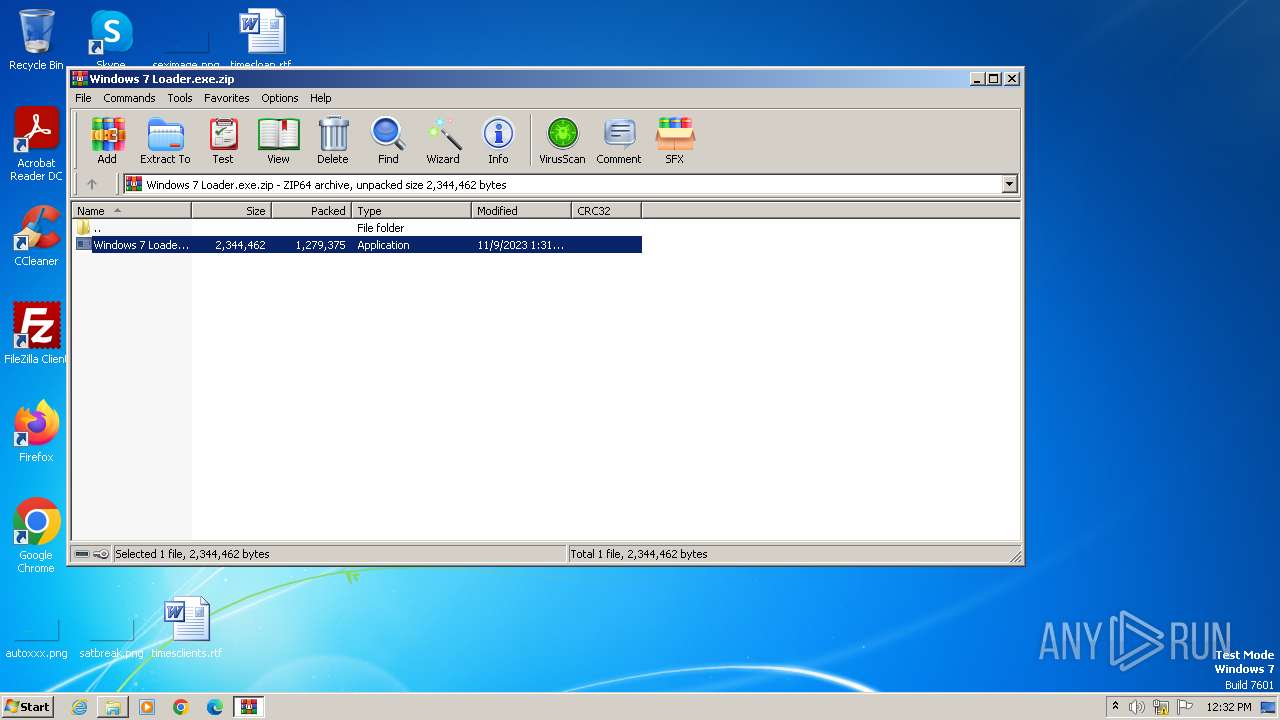The height and width of the screenshot is (720, 1280).
Task: Open Firefox desktop shortcut
Action: click(x=36, y=432)
